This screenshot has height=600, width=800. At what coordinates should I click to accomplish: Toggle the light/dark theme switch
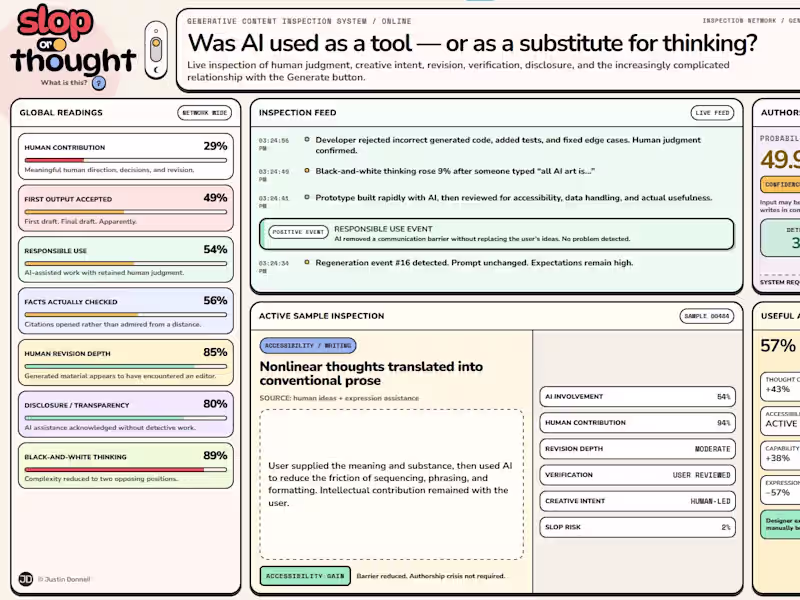pos(156,50)
